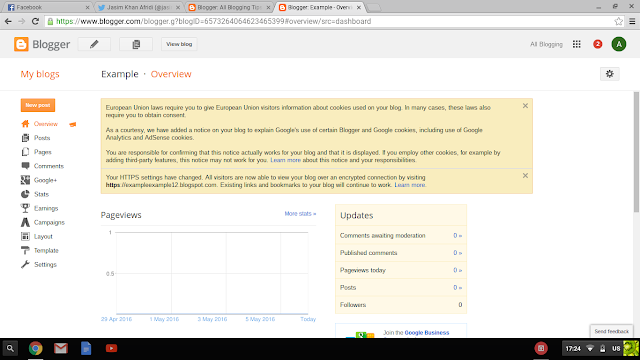
Task: Click the Template paint roller icon
Action: click(x=25, y=250)
